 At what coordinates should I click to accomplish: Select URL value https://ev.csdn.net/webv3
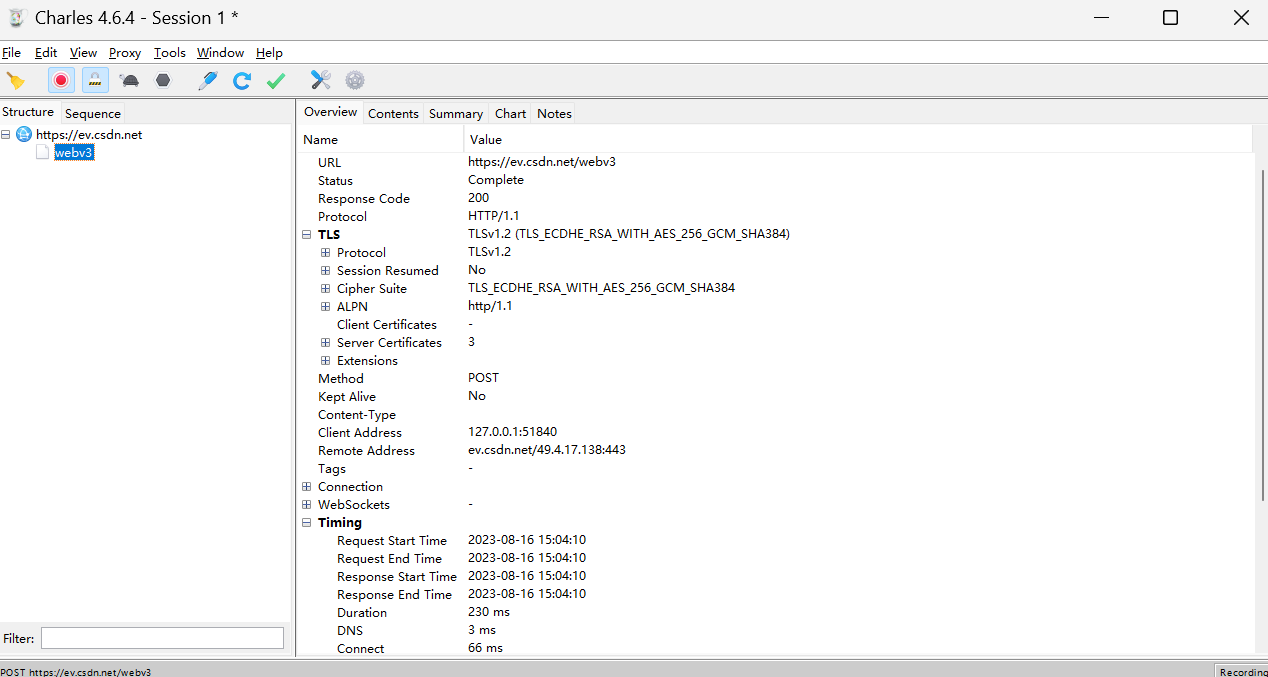[x=542, y=162]
